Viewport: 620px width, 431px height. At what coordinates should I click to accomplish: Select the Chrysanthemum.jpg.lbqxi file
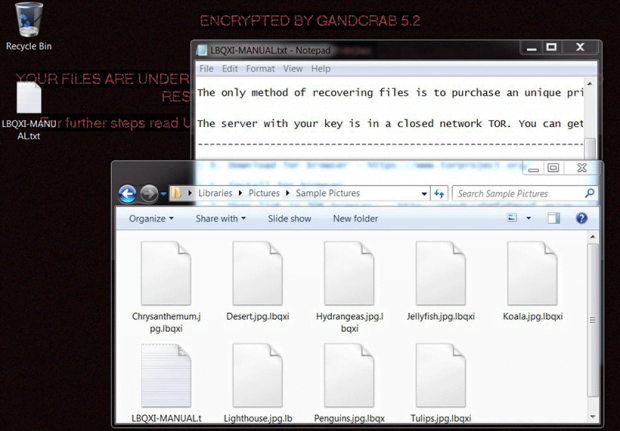tap(166, 287)
